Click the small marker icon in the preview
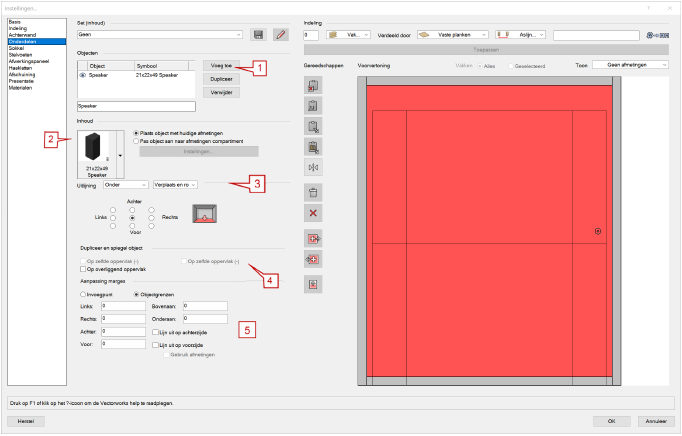Image resolution: width=682 pixels, height=436 pixels. (598, 231)
